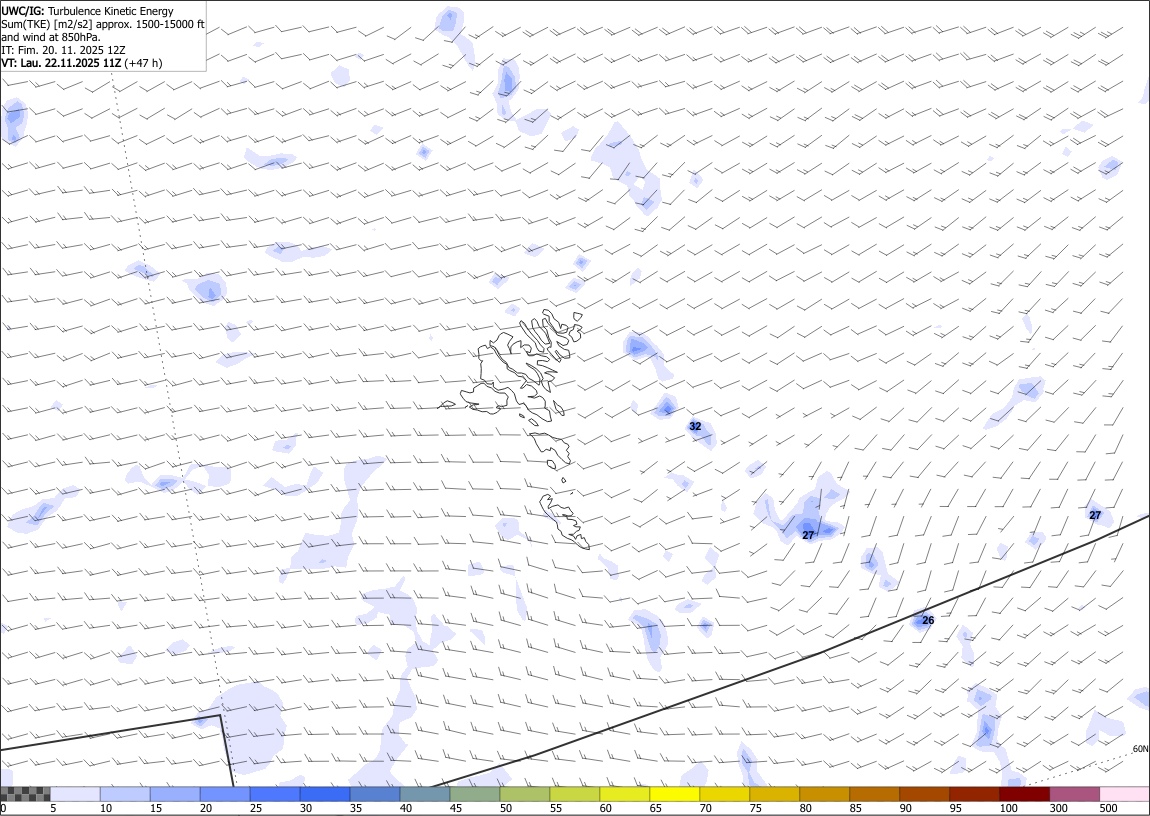Viewport: 1150px width, 816px height.
Task: Click the '300' legend scale number
Action: [x=1058, y=809]
